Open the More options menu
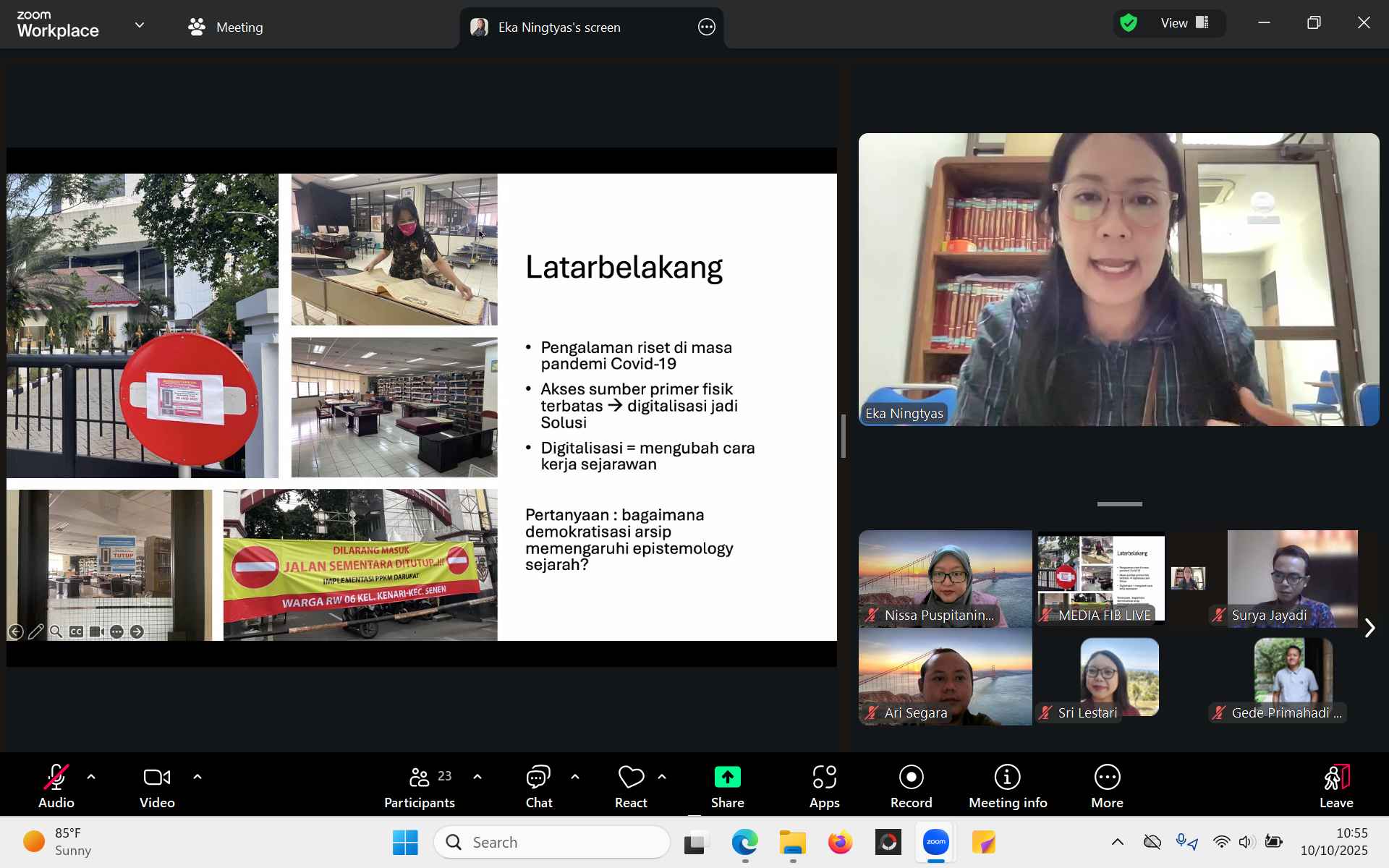 click(1107, 786)
